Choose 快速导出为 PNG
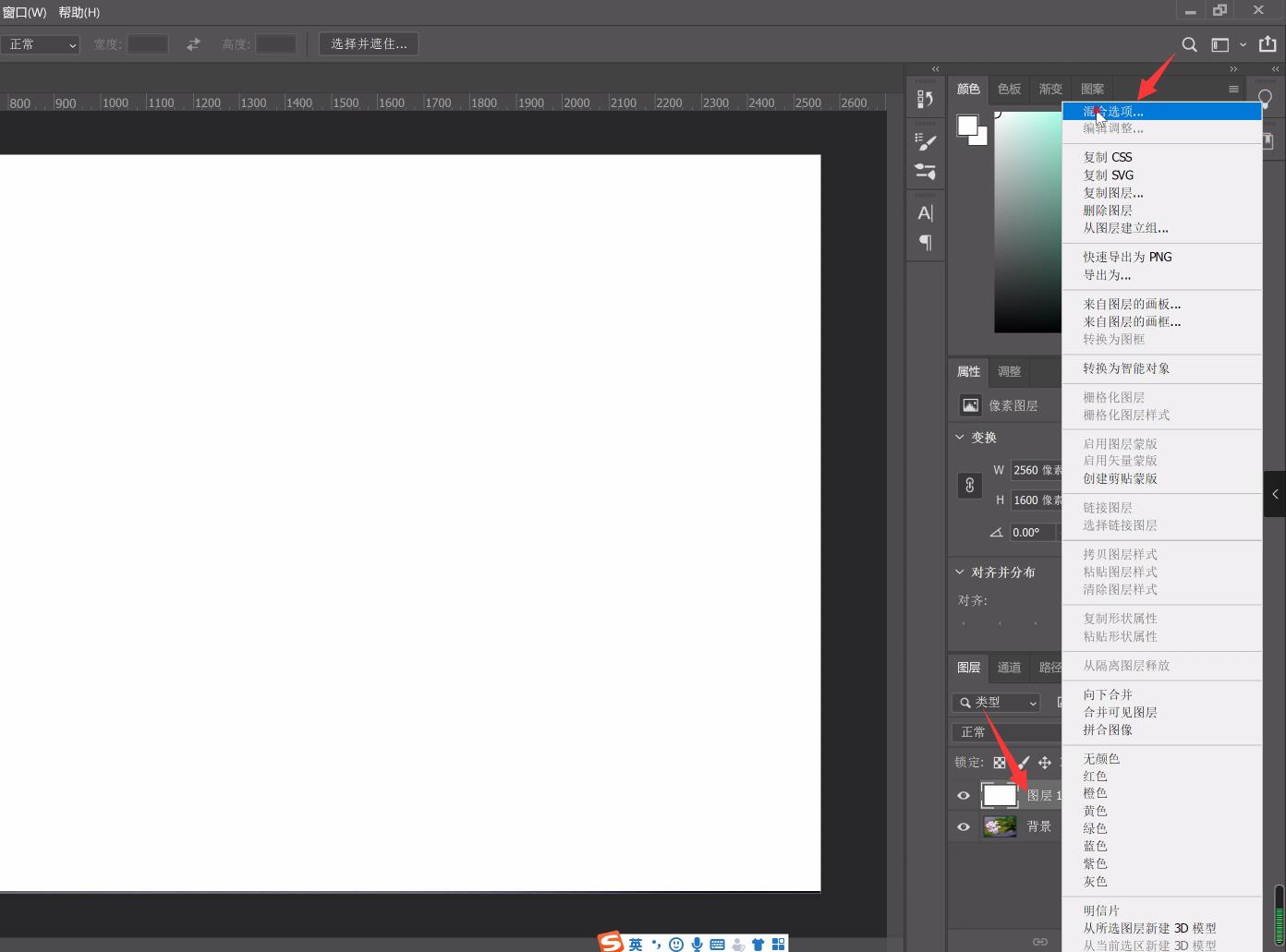This screenshot has width=1286, height=952. pyautogui.click(x=1162, y=258)
